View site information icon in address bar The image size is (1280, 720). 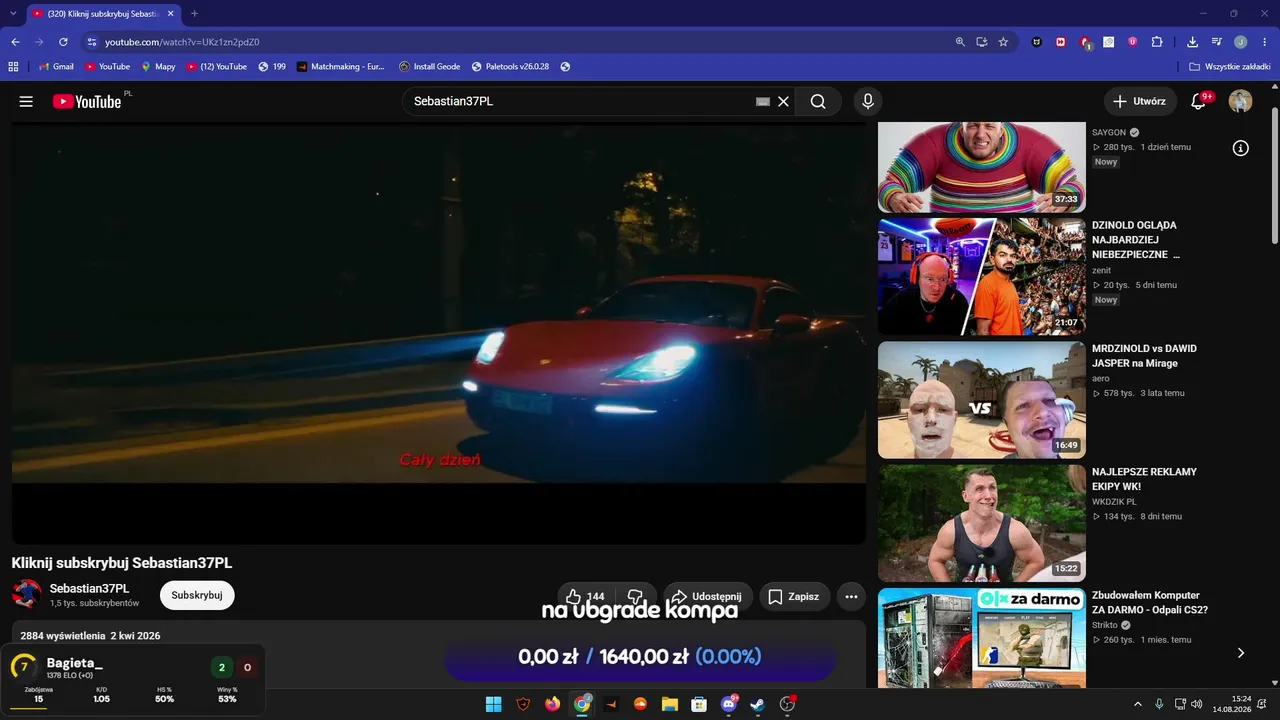92,42
